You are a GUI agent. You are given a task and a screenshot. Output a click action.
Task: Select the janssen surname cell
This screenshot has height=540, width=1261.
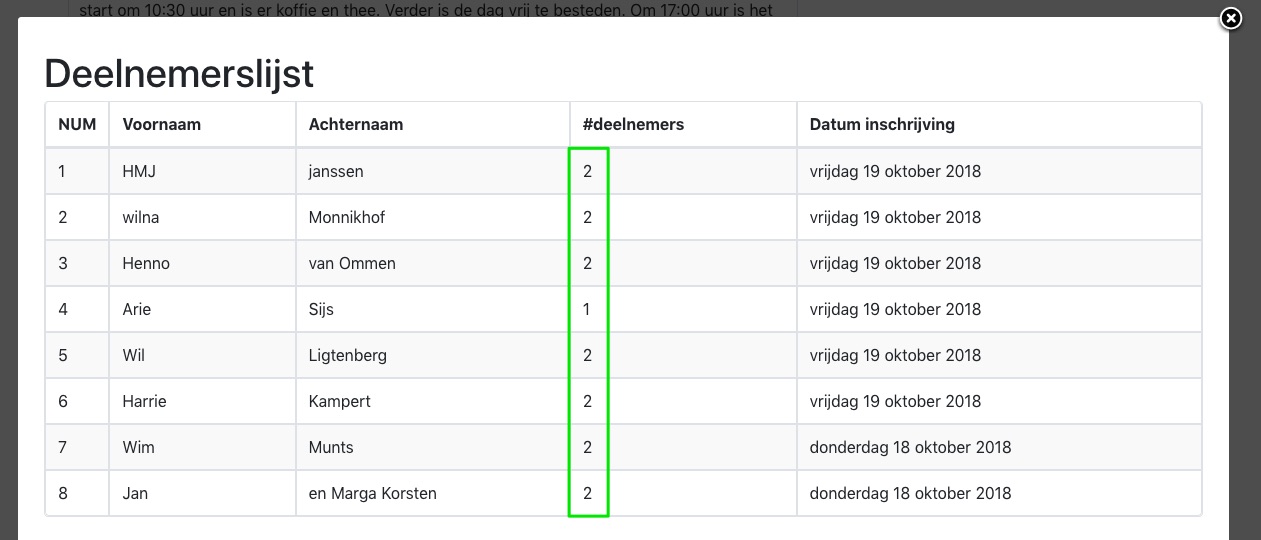(433, 171)
